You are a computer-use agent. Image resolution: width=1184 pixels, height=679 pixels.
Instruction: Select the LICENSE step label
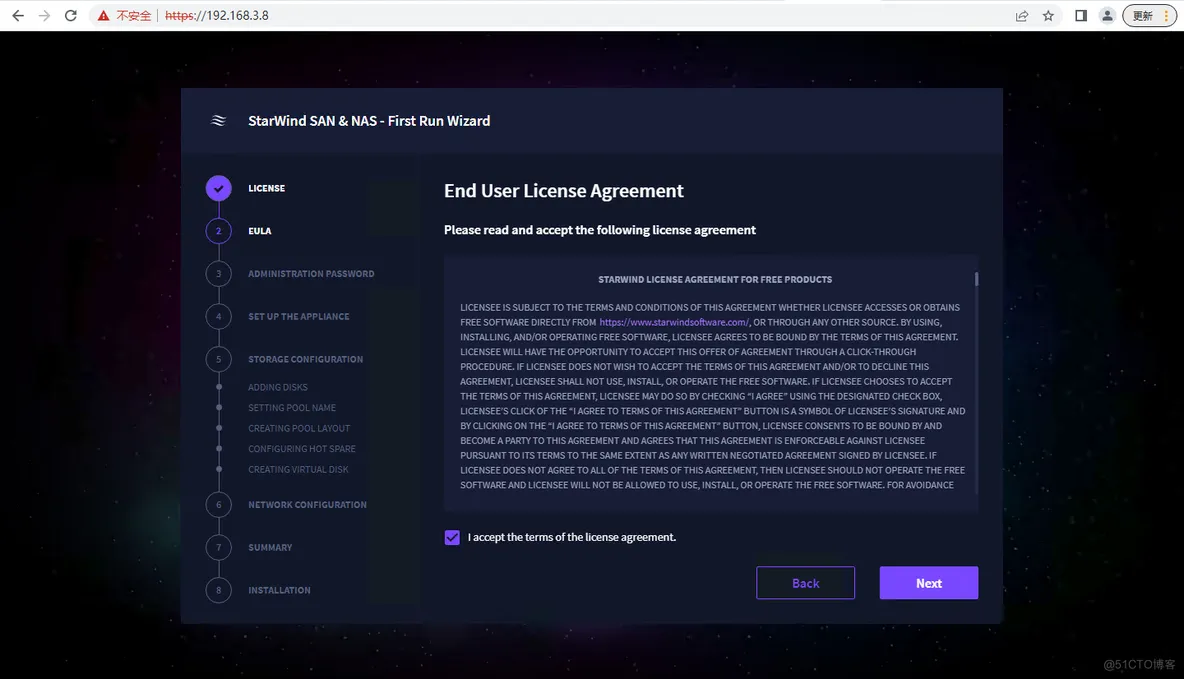pyautogui.click(x=267, y=188)
